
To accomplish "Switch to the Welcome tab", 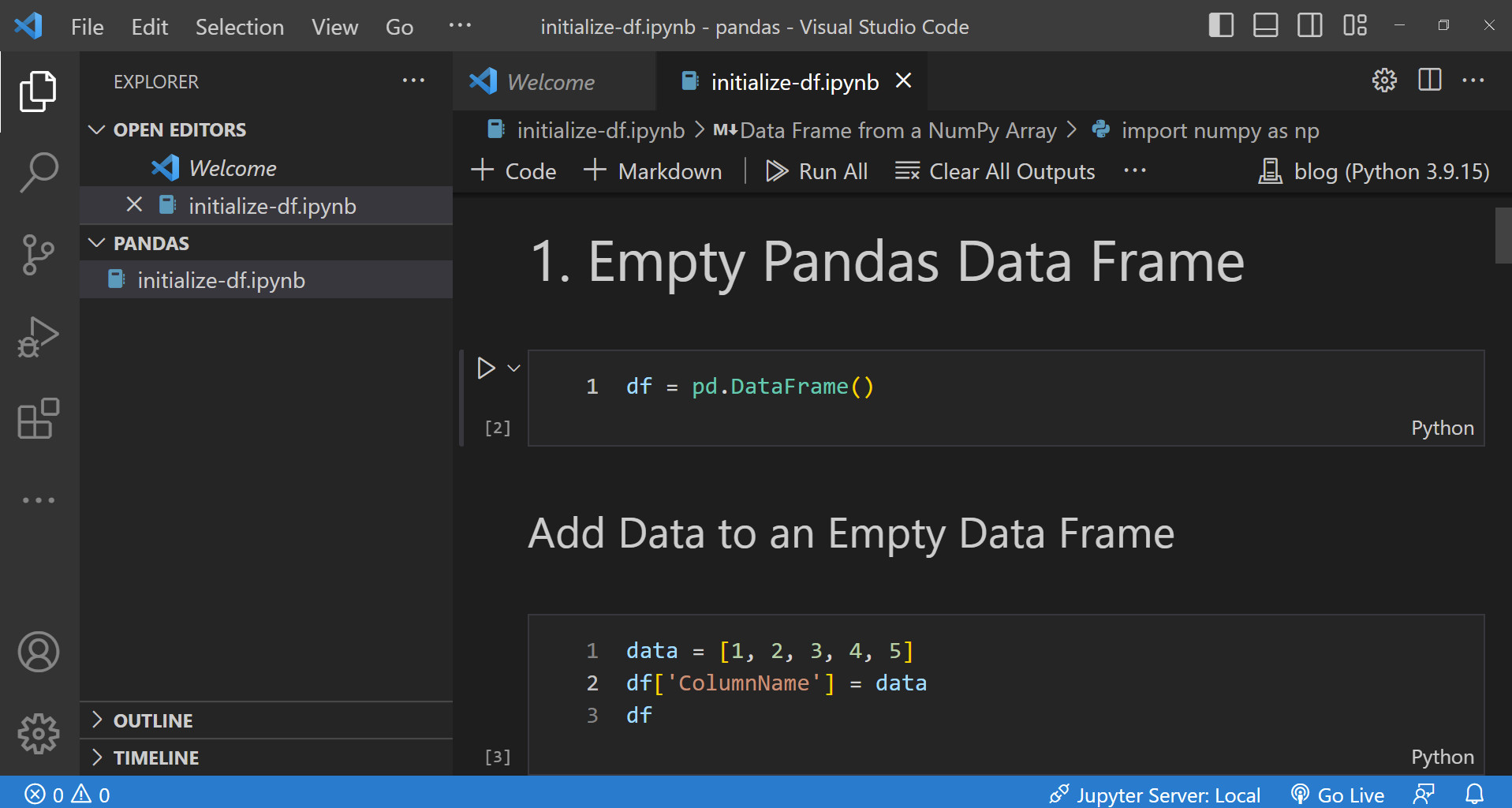I will [551, 82].
